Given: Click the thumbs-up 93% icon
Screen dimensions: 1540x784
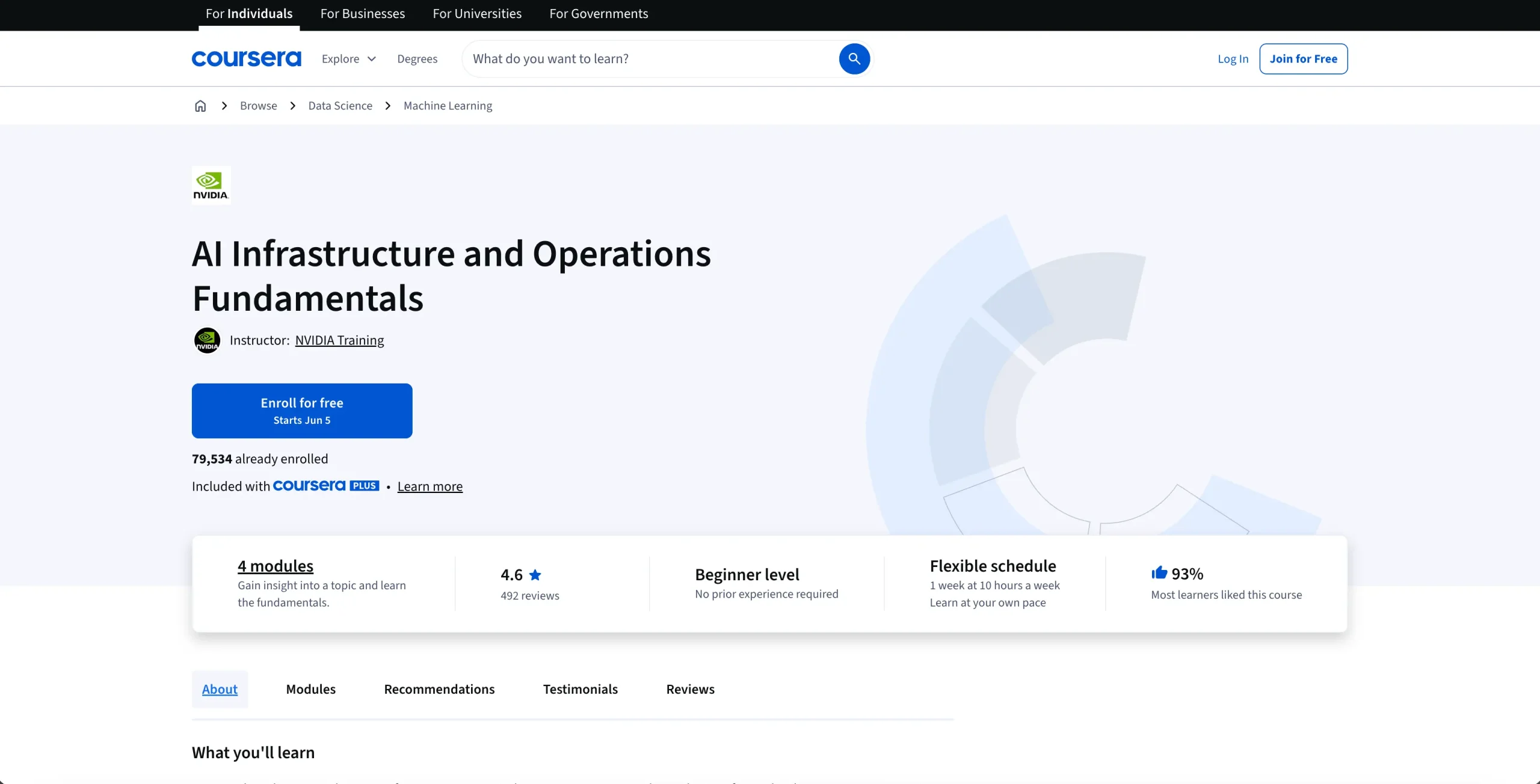Looking at the screenshot, I should [x=1159, y=573].
